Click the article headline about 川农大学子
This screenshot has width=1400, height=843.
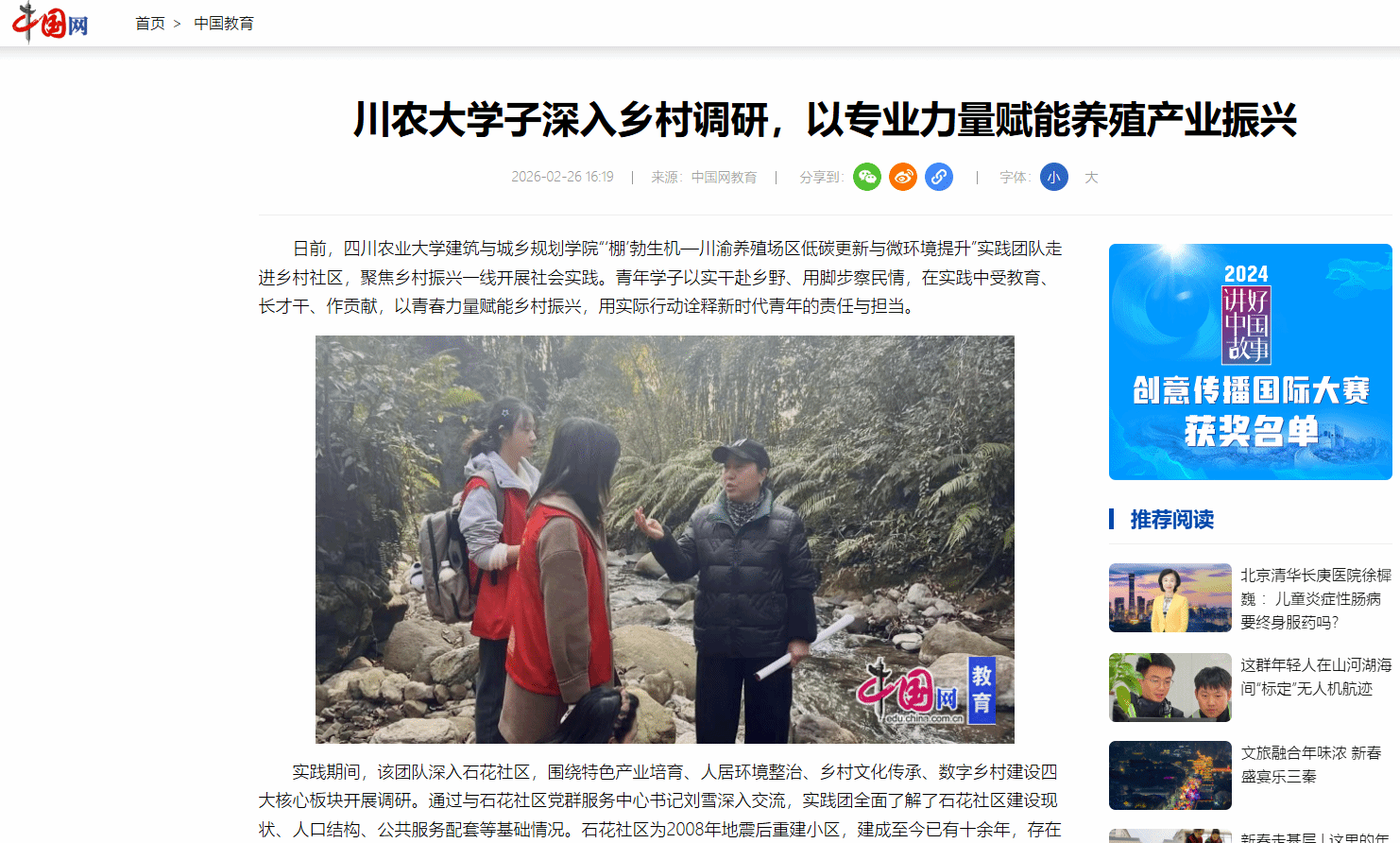pyautogui.click(x=825, y=120)
